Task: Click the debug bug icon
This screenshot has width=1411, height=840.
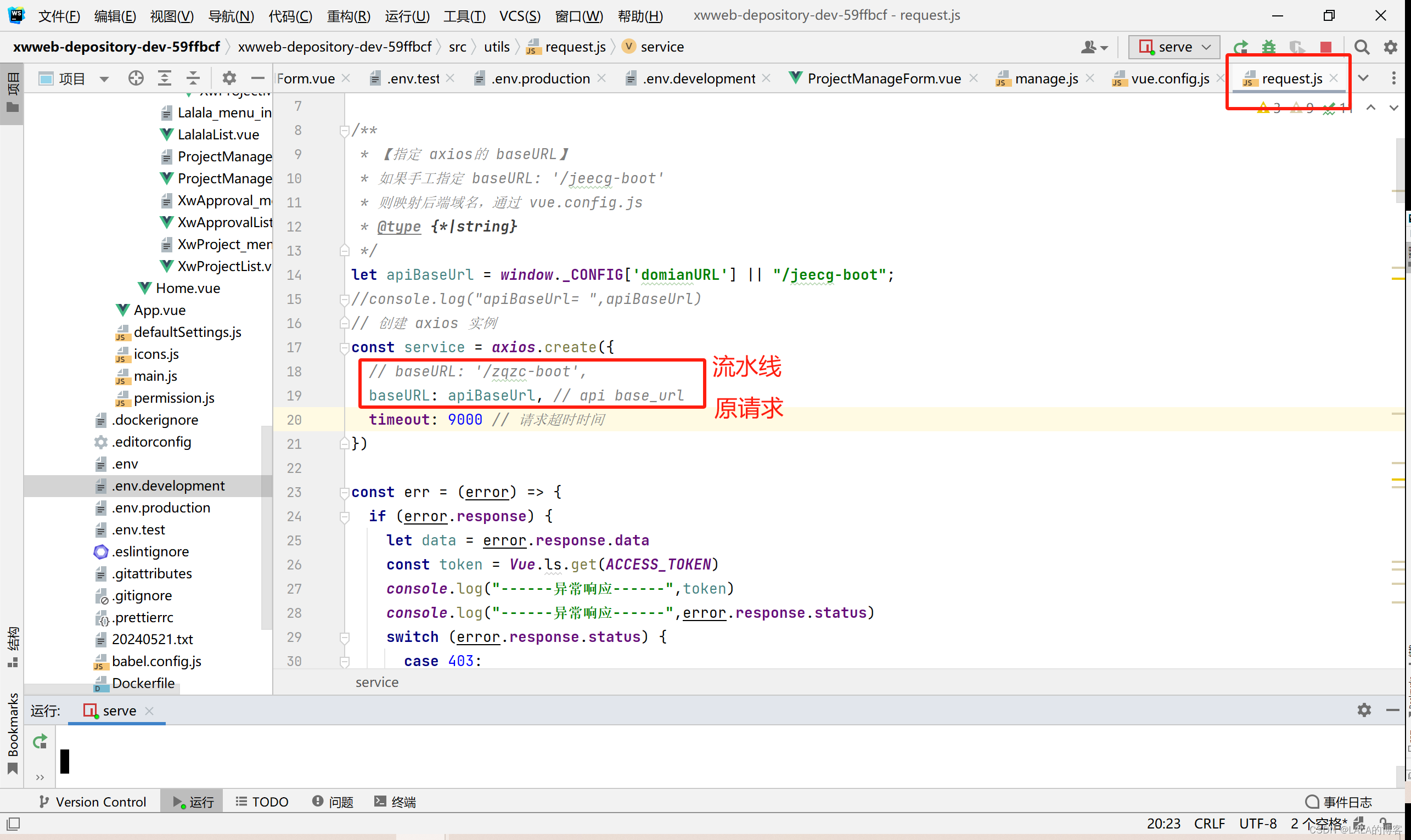Action: [x=1268, y=47]
